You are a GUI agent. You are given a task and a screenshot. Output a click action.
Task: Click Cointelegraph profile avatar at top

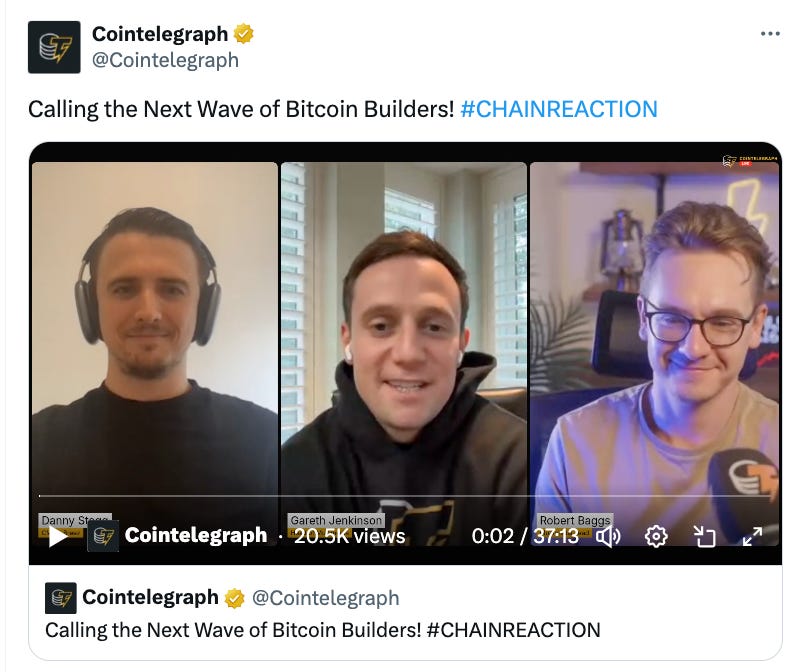pyautogui.click(x=54, y=47)
